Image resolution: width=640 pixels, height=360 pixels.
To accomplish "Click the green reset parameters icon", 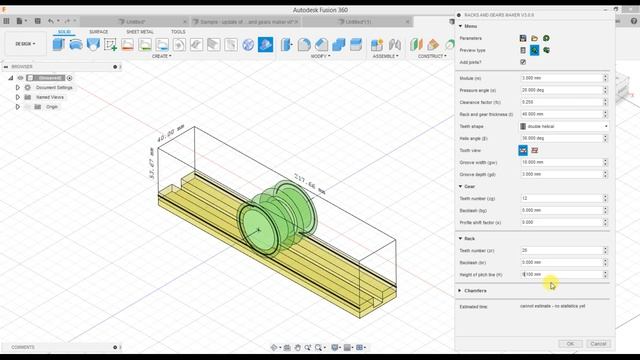I will (546, 38).
